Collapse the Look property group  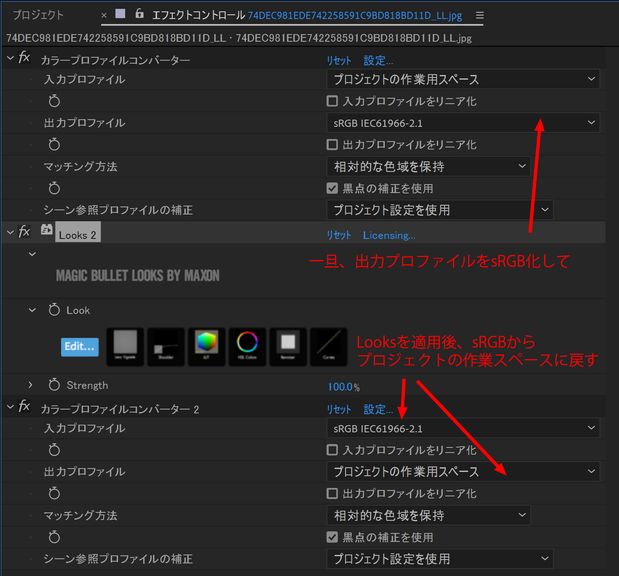(32, 310)
